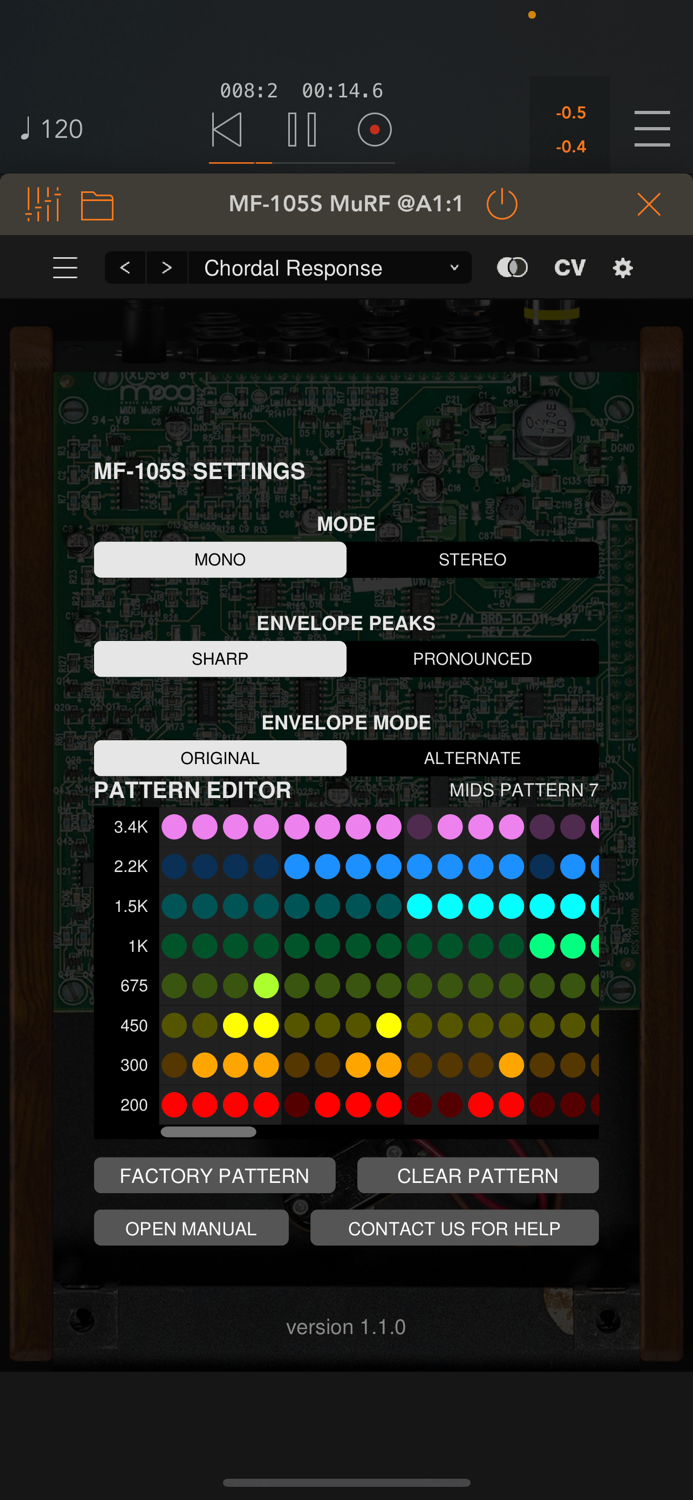Viewport: 693px width, 1500px height.
Task: Open the orange folder browser icon
Action: point(97,205)
